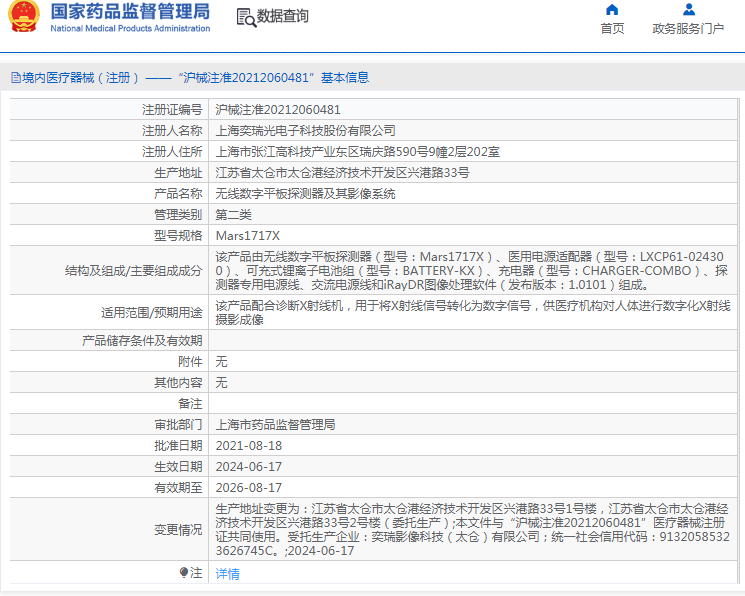Open the 详情 details link
The width and height of the screenshot is (745, 596).
[x=227, y=574]
